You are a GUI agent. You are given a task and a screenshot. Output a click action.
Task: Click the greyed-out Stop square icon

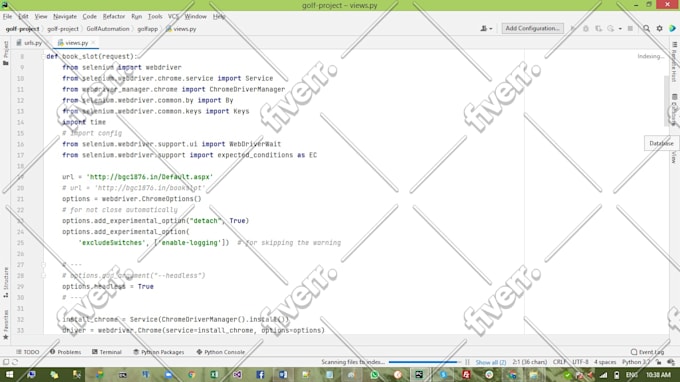(x=630, y=29)
